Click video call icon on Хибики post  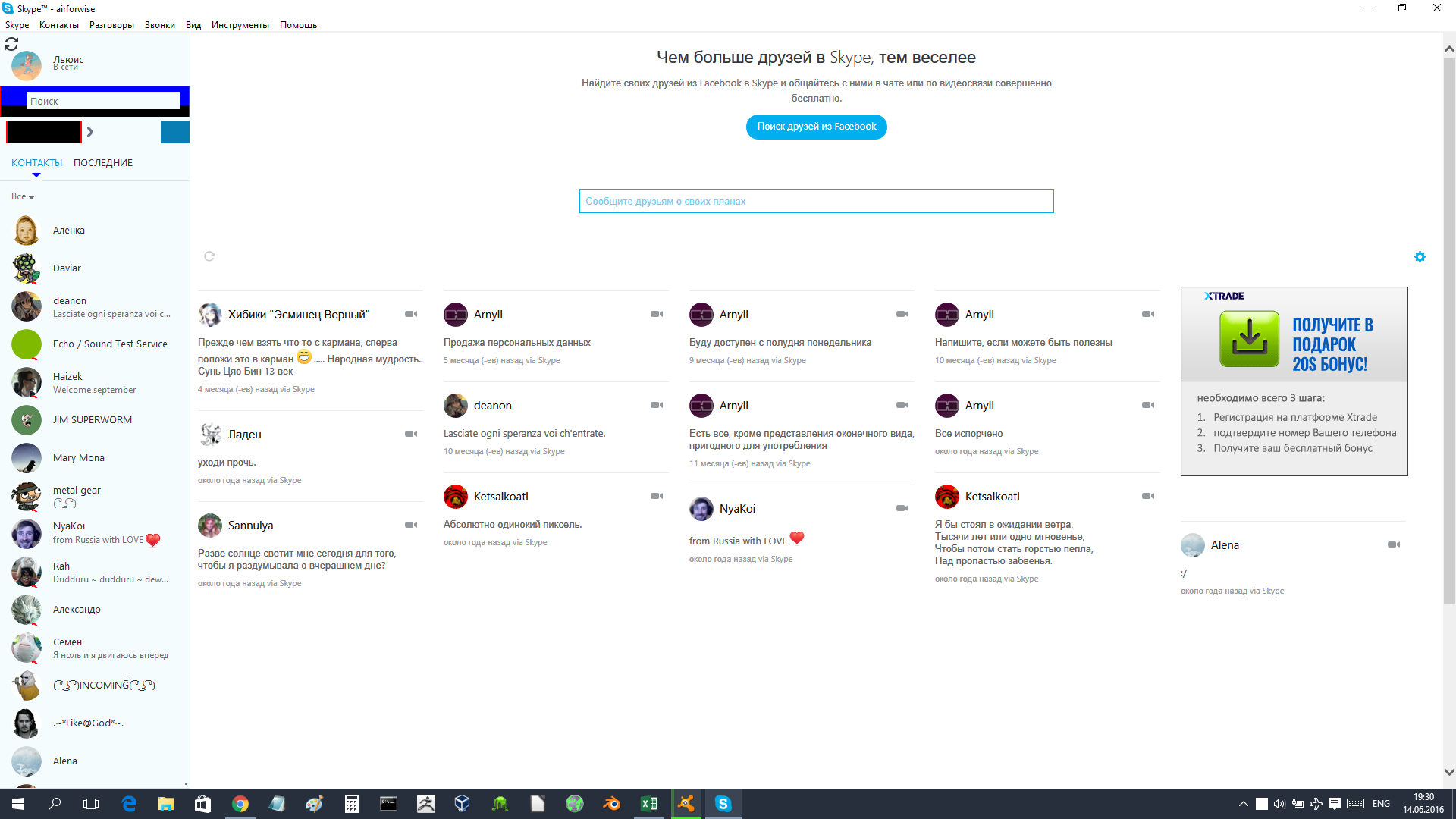coord(411,314)
